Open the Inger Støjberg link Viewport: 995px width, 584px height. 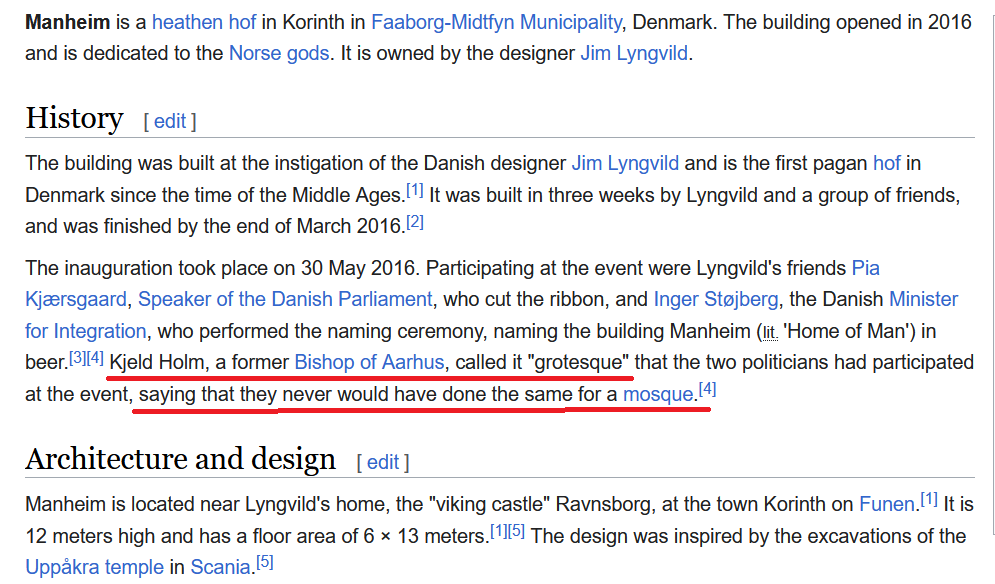(x=716, y=299)
